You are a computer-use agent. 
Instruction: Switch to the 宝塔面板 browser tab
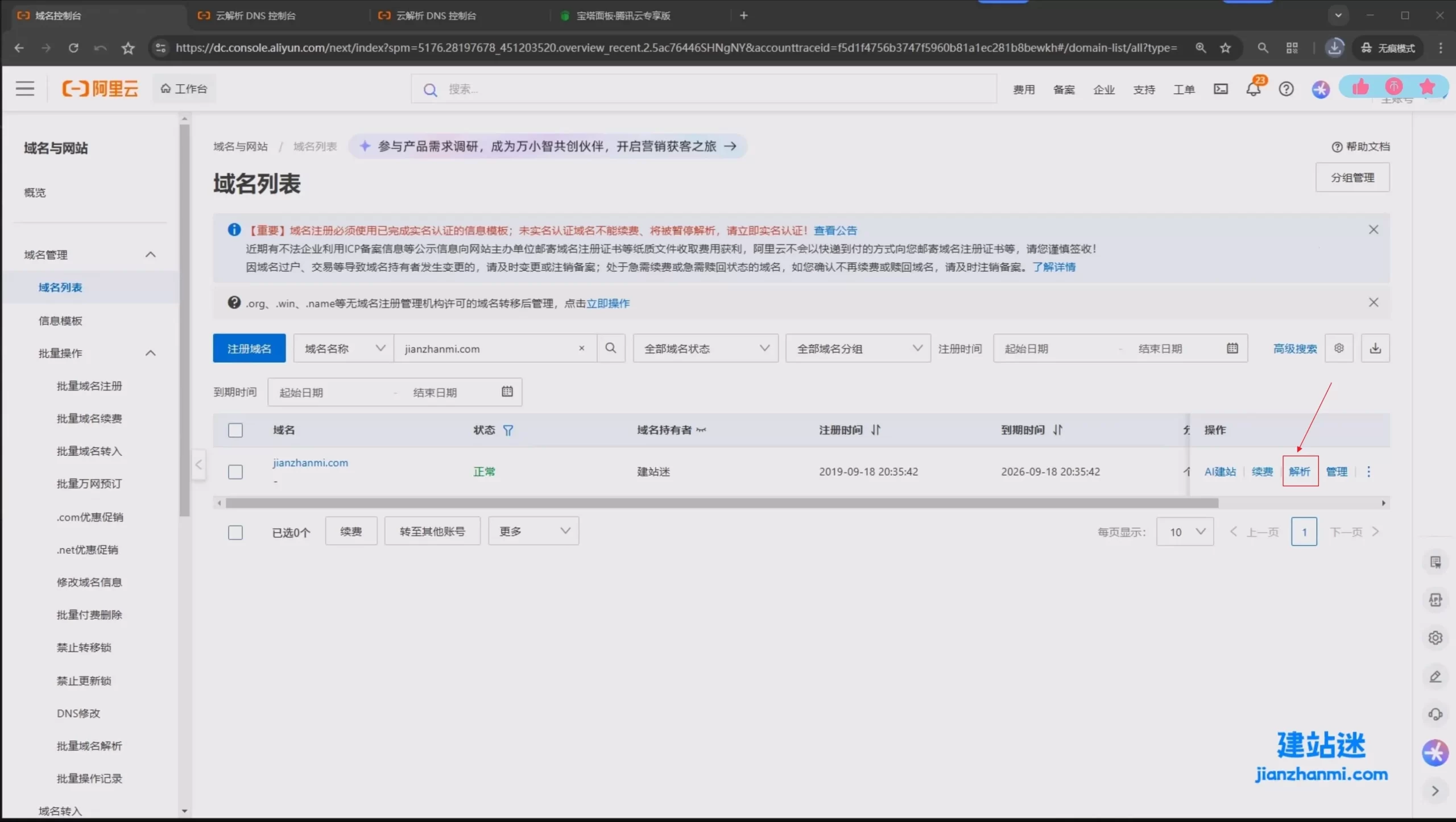pyautogui.click(x=623, y=16)
